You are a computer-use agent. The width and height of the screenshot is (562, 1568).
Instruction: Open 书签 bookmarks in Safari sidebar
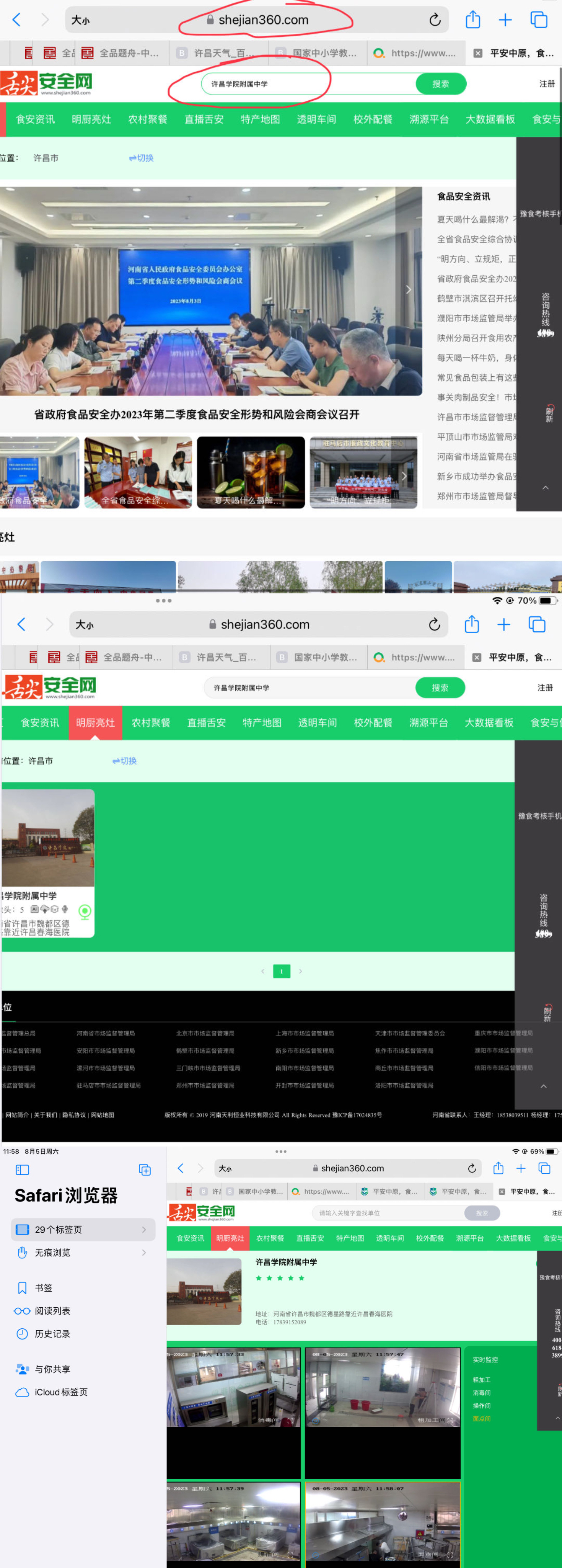pyautogui.click(x=43, y=1287)
